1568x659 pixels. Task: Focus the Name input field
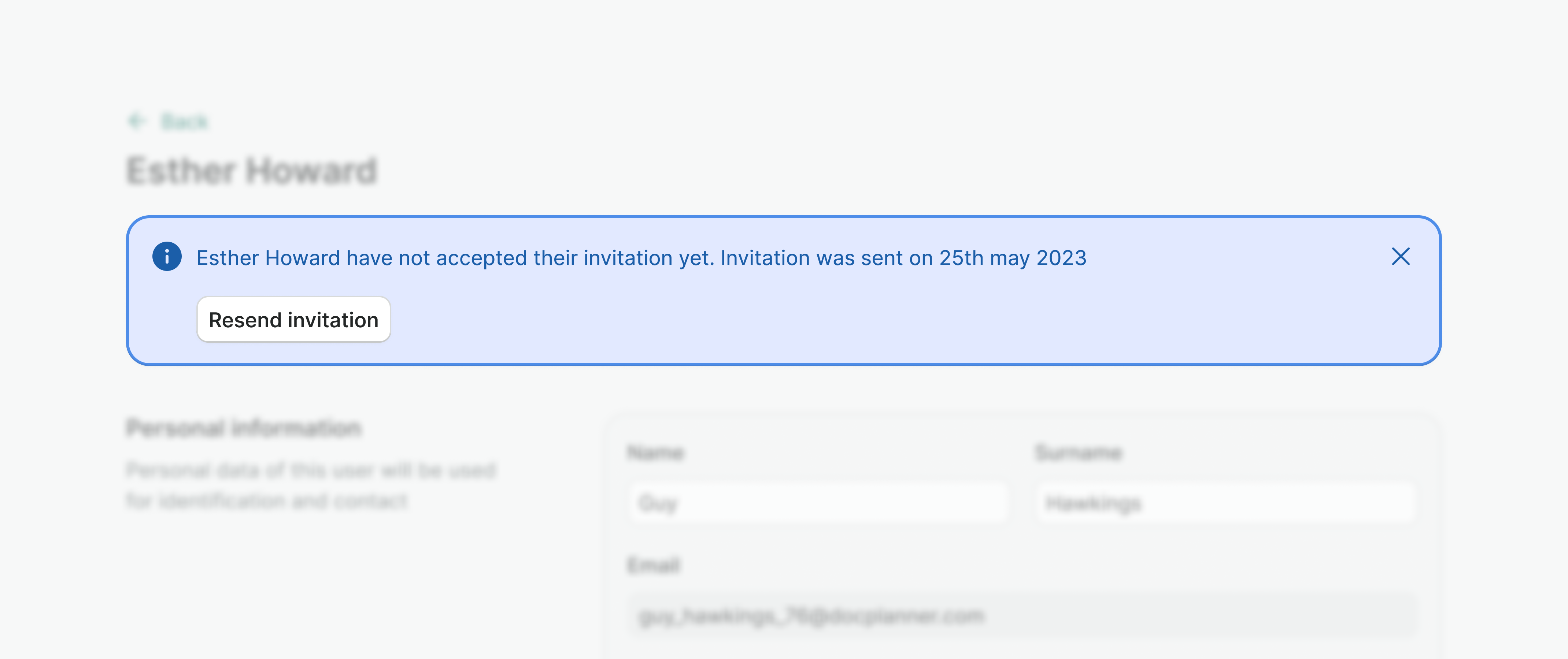[x=818, y=503]
